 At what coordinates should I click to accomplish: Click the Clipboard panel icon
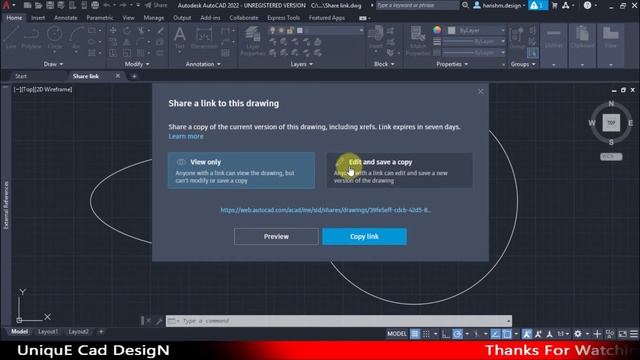point(582,37)
